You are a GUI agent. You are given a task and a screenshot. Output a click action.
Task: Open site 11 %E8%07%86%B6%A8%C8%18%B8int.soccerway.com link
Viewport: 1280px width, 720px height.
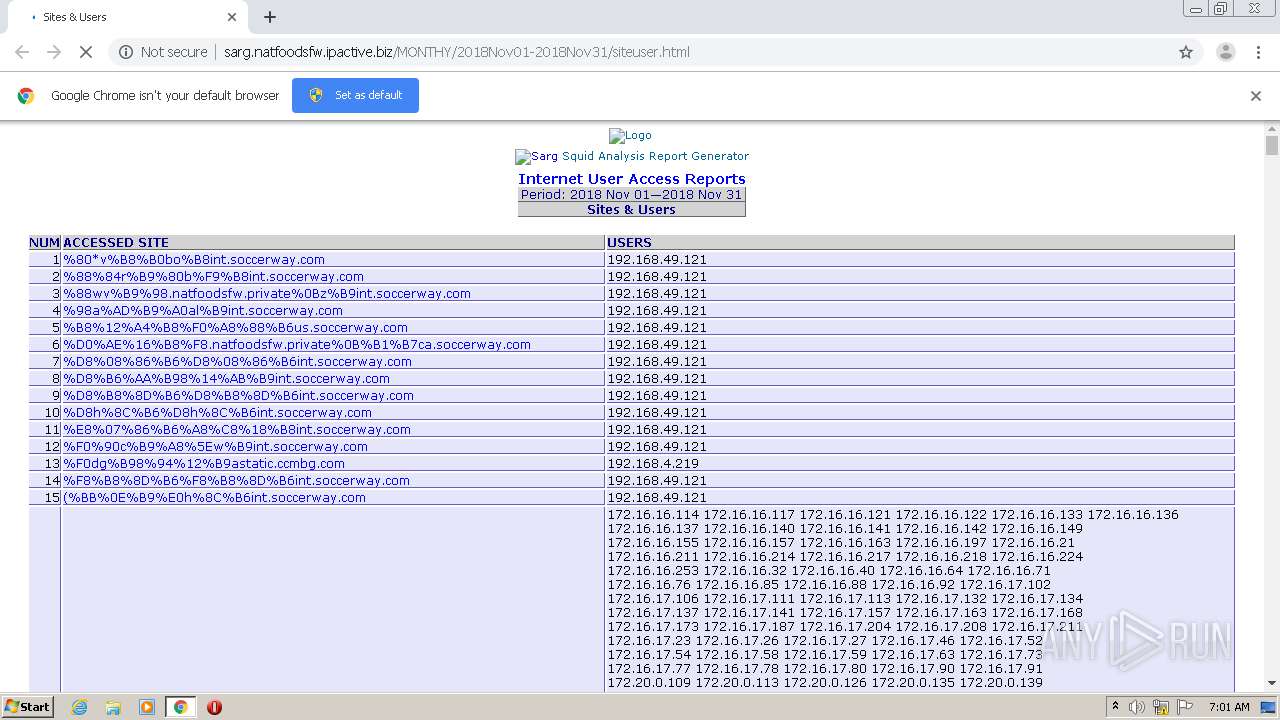point(237,429)
